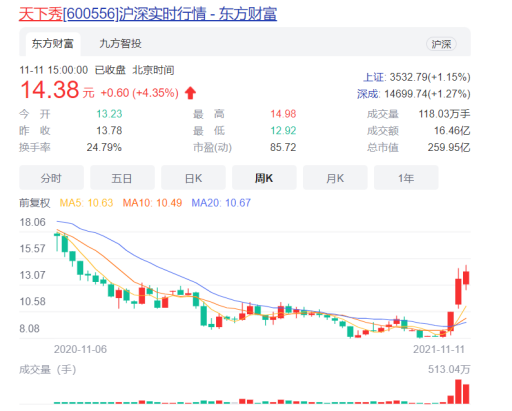Switch to the 东方财富 tab

pos(53,44)
